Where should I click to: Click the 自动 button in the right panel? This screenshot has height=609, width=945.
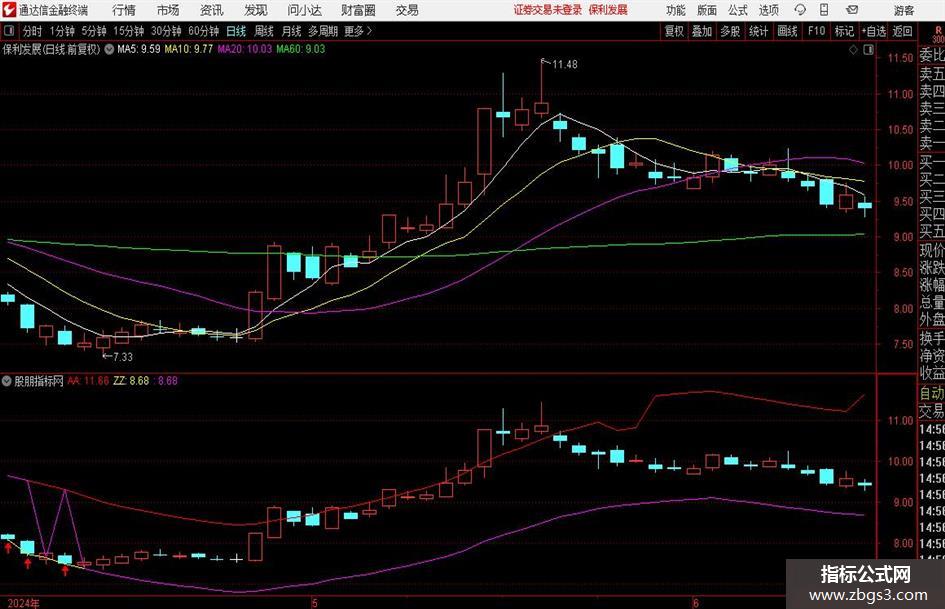(932, 393)
